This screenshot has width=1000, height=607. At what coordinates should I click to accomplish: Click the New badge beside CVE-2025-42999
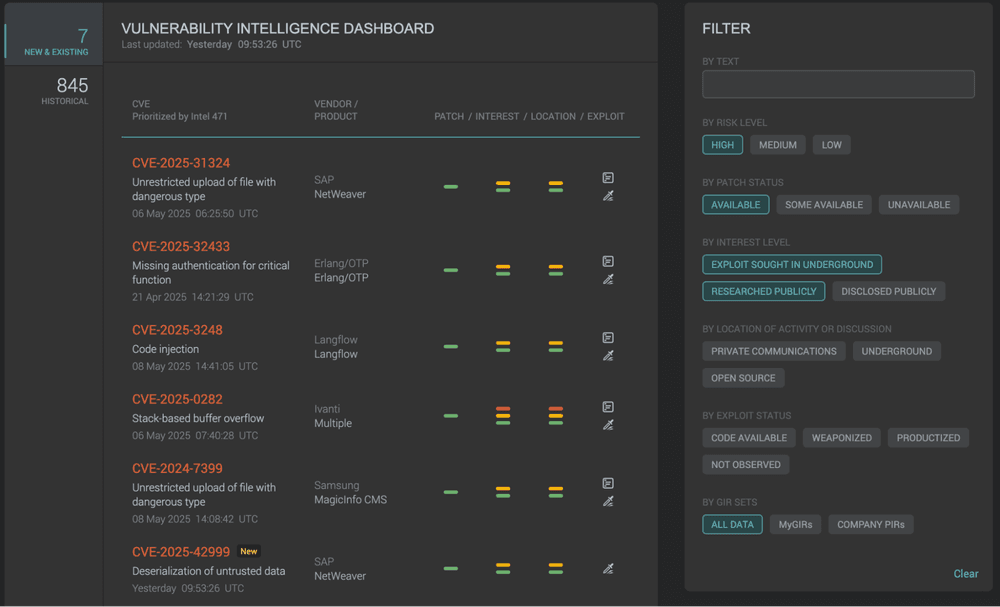249,552
